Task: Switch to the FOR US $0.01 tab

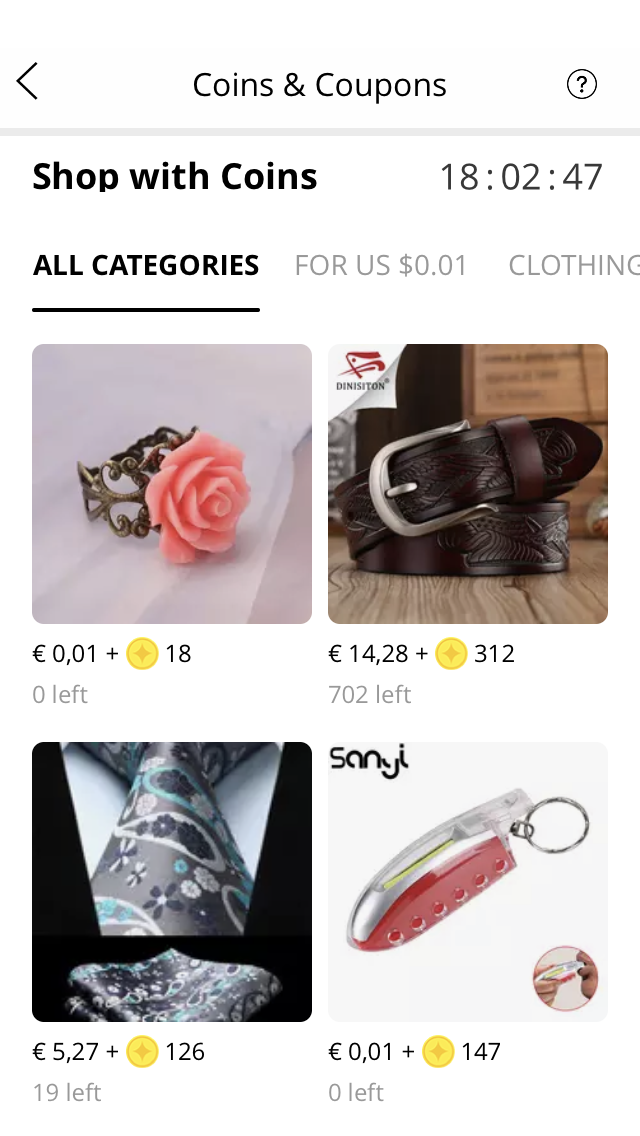Action: coord(381,265)
